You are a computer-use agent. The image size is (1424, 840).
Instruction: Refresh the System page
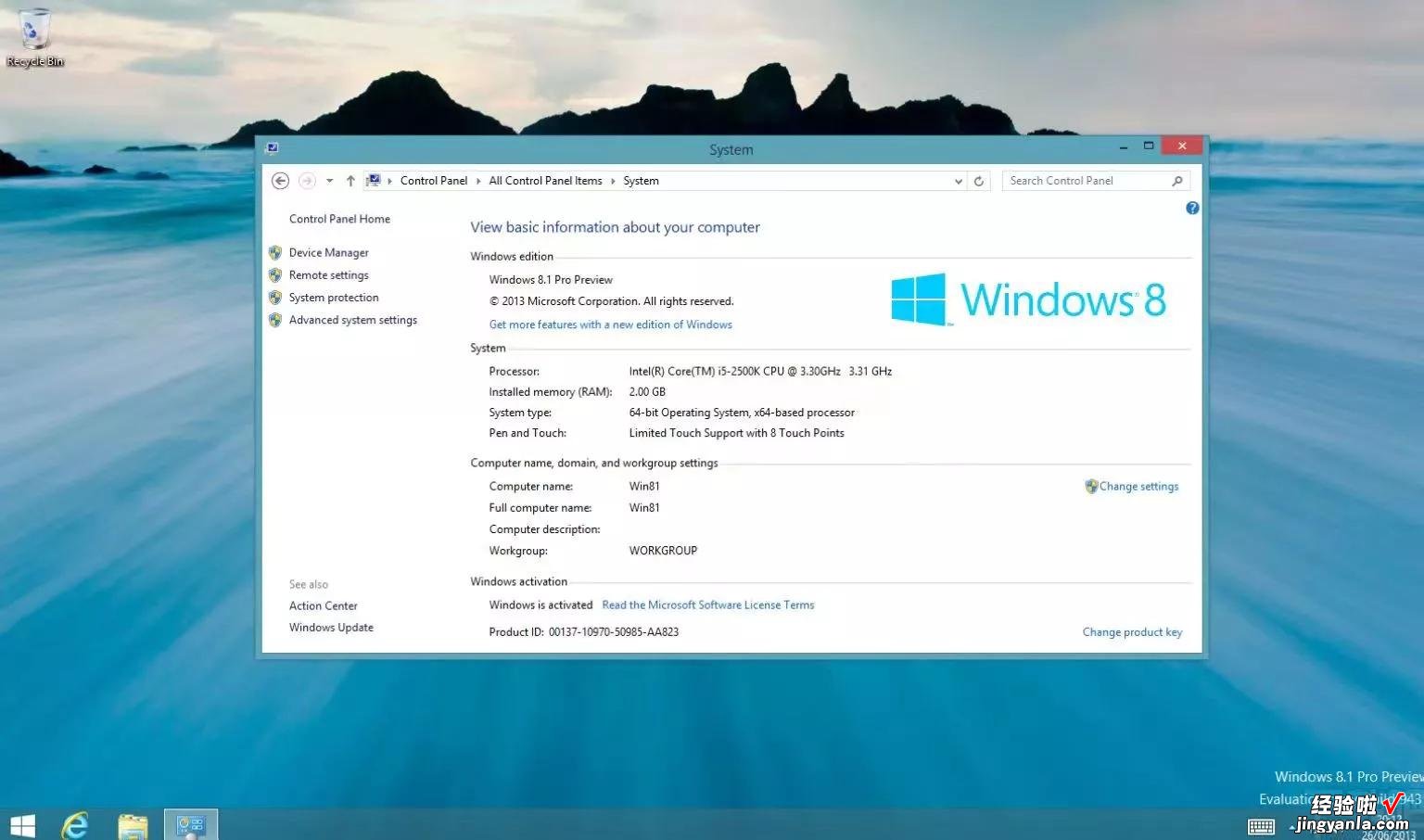pos(978,181)
